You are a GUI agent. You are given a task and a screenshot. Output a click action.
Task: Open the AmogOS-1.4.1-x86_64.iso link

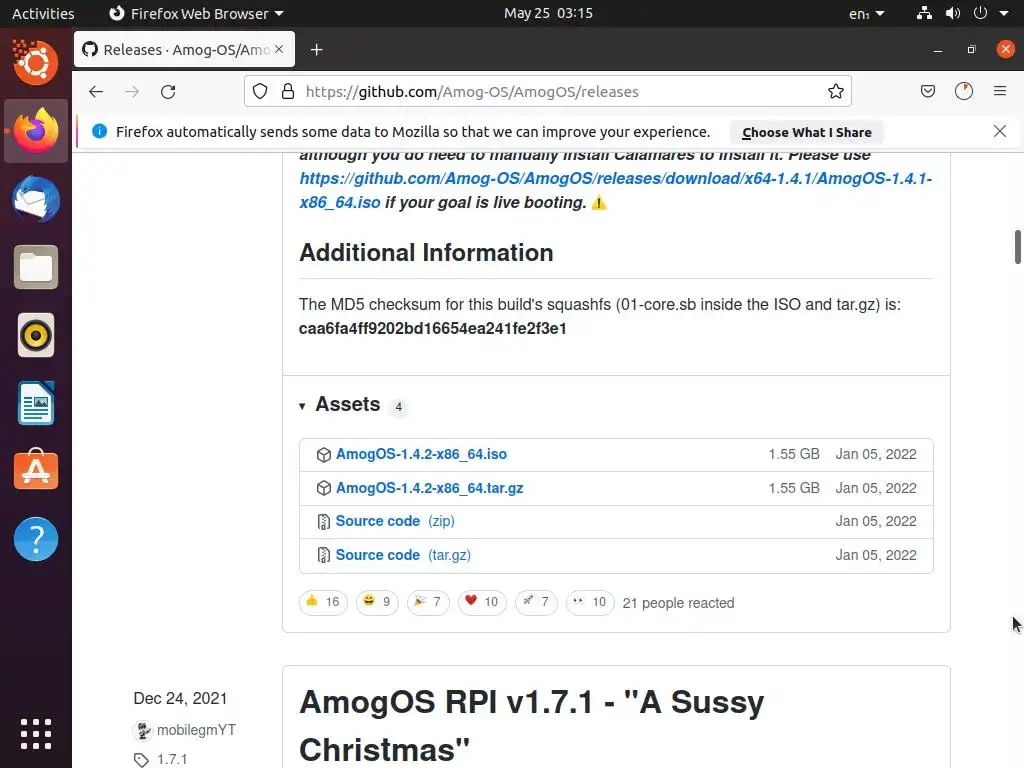coord(615,191)
